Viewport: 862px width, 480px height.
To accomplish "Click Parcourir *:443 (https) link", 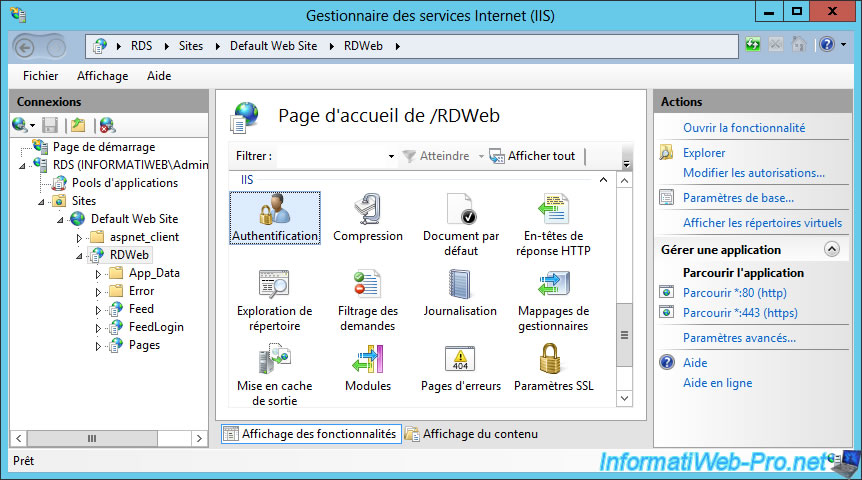I will 740,312.
